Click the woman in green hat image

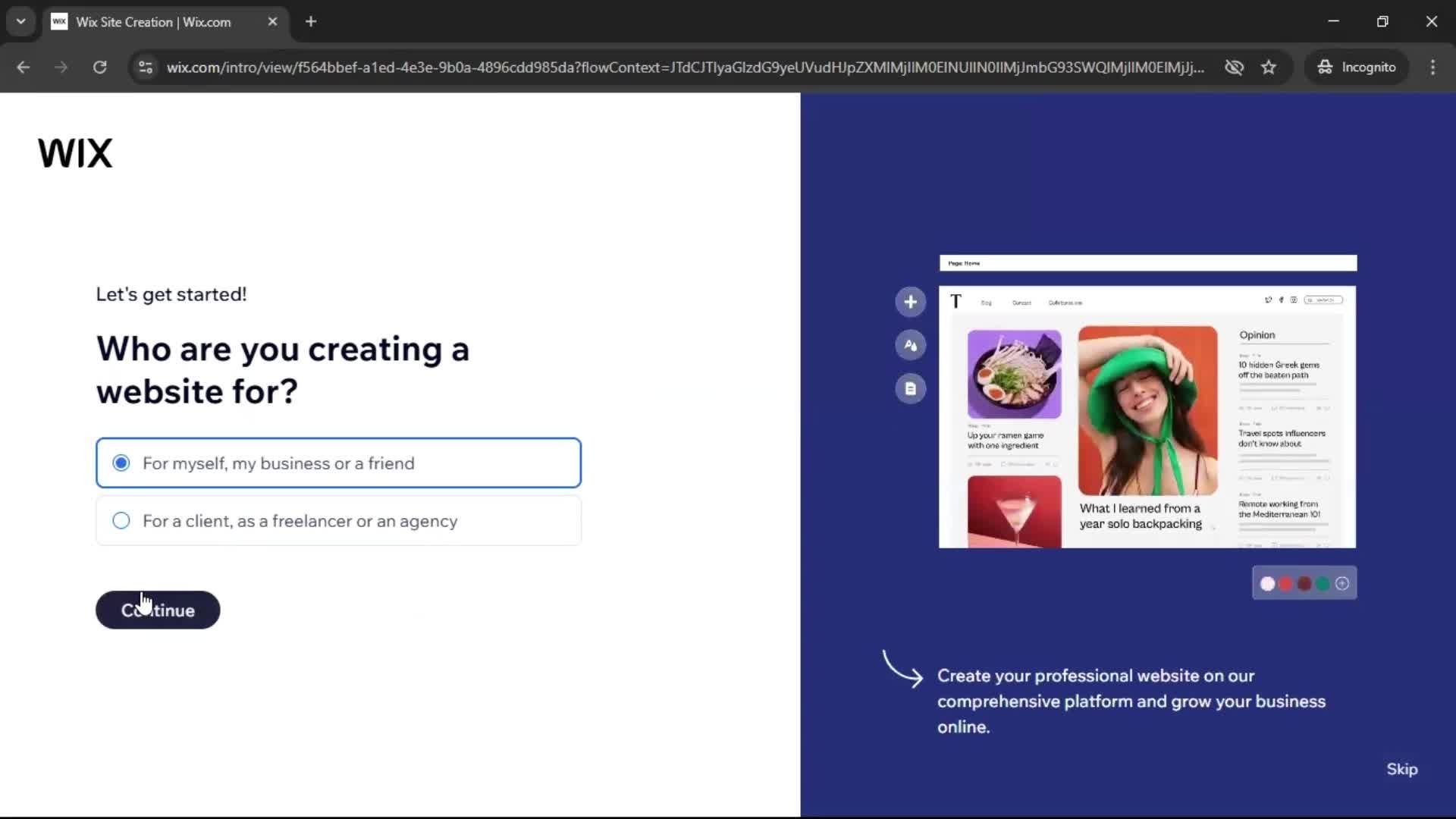[x=1147, y=410]
